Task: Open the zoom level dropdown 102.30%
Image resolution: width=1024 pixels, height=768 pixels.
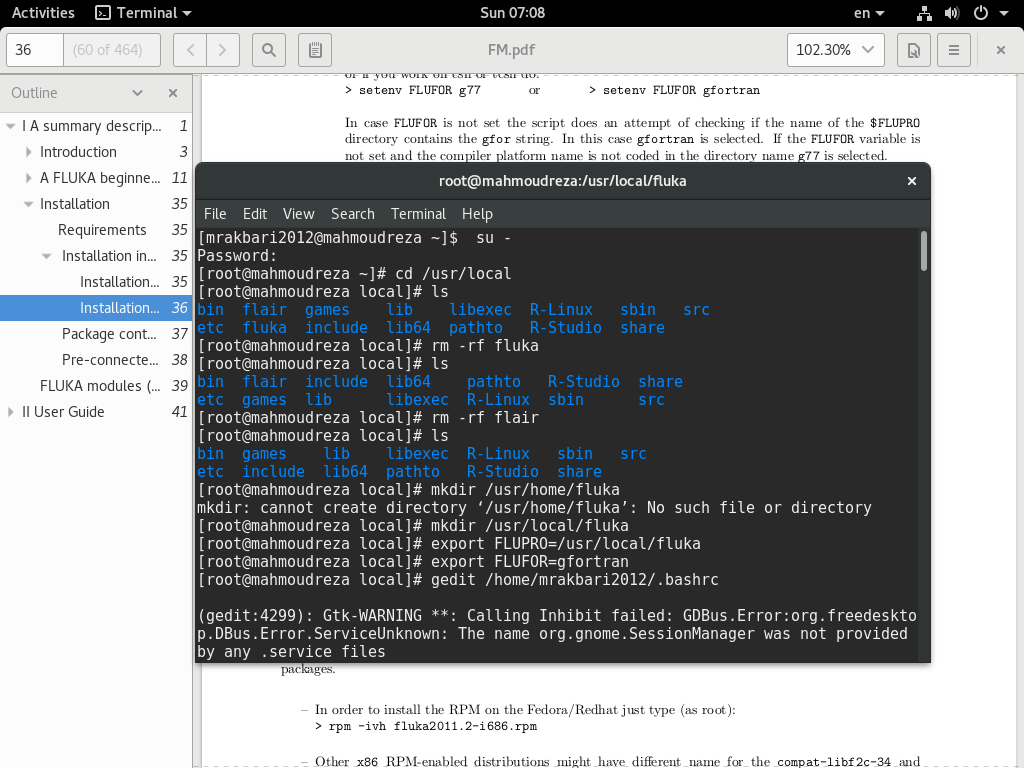Action: pos(835,50)
